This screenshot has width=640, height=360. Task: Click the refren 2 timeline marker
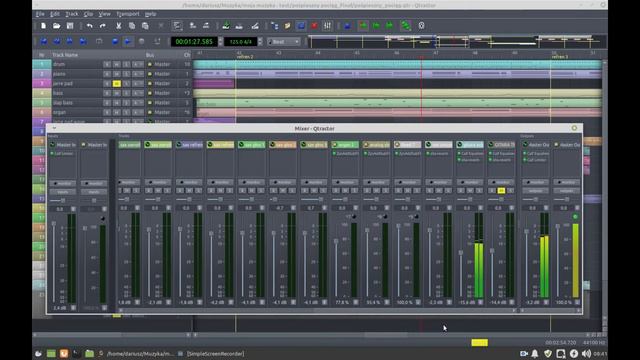[x=245, y=57]
